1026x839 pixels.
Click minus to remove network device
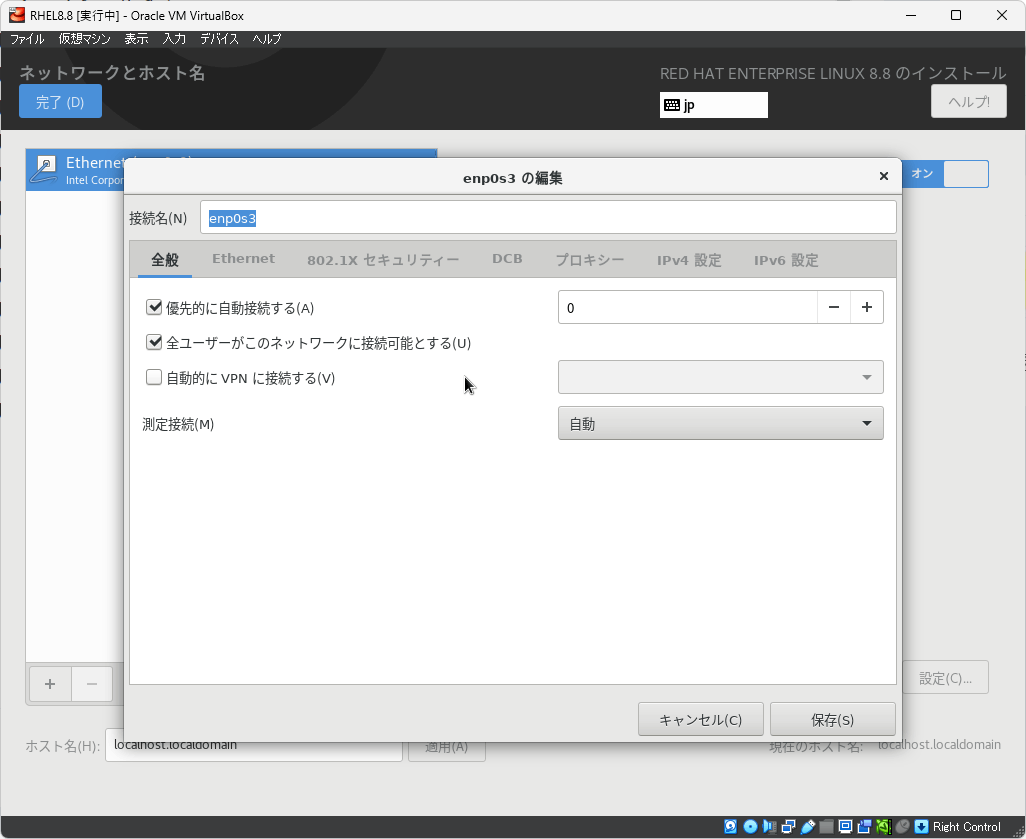(x=92, y=684)
